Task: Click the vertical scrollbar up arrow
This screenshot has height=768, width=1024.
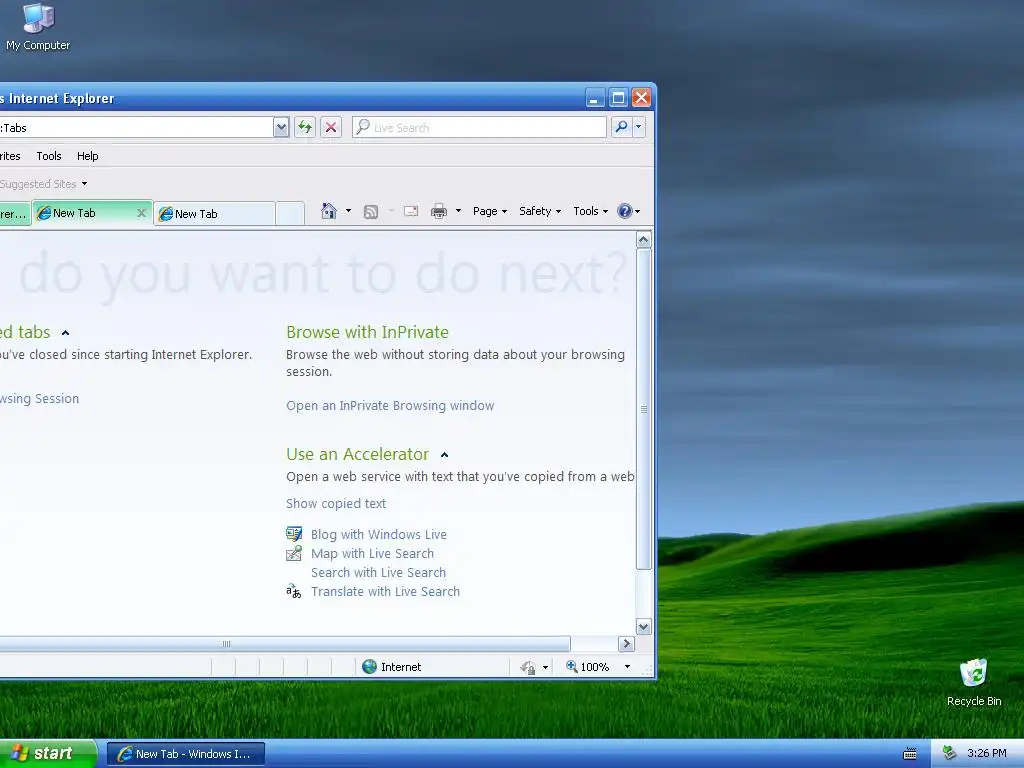Action: [x=643, y=240]
